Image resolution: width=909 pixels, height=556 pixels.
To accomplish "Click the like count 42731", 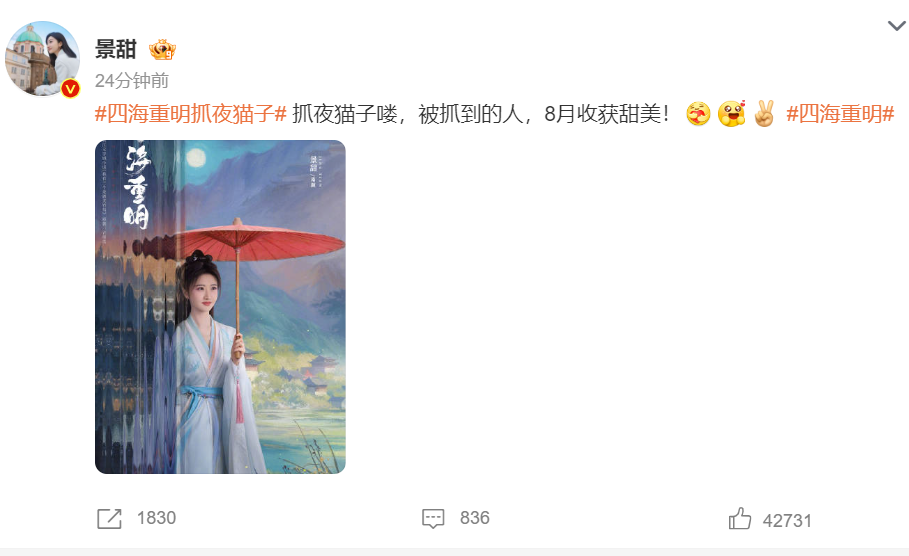I will tap(787, 521).
